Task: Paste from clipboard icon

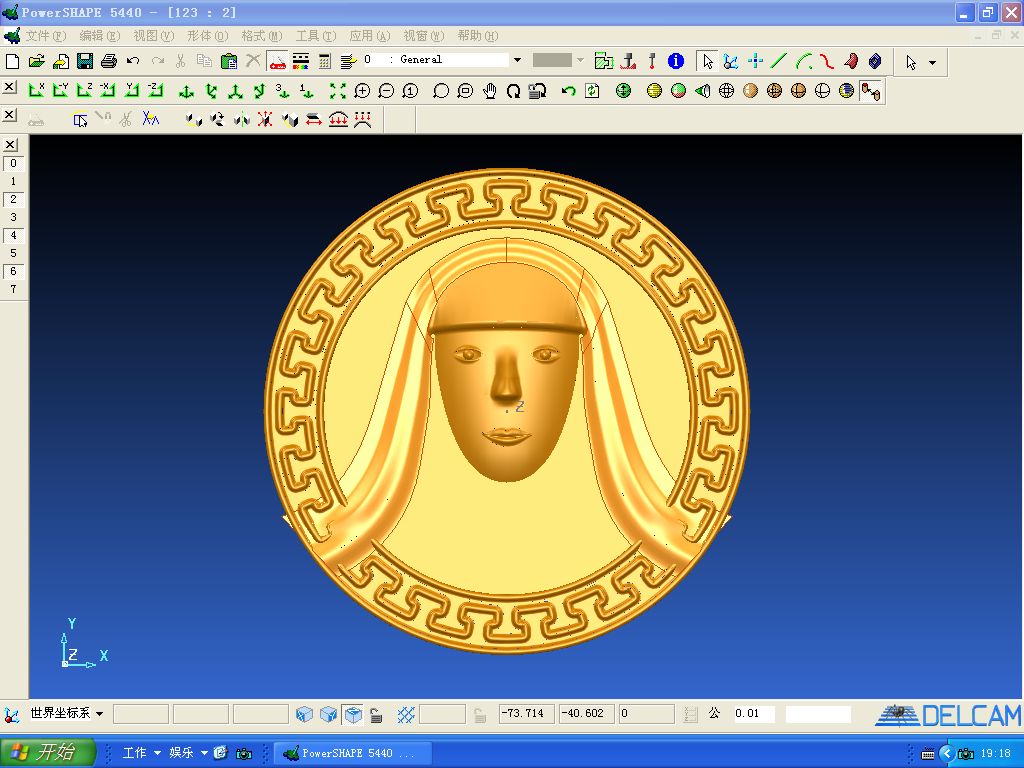Action: coord(229,61)
